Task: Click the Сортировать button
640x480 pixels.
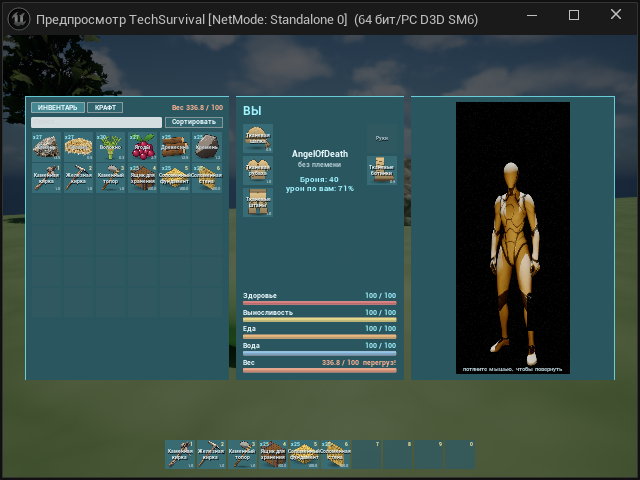Action: click(x=194, y=122)
